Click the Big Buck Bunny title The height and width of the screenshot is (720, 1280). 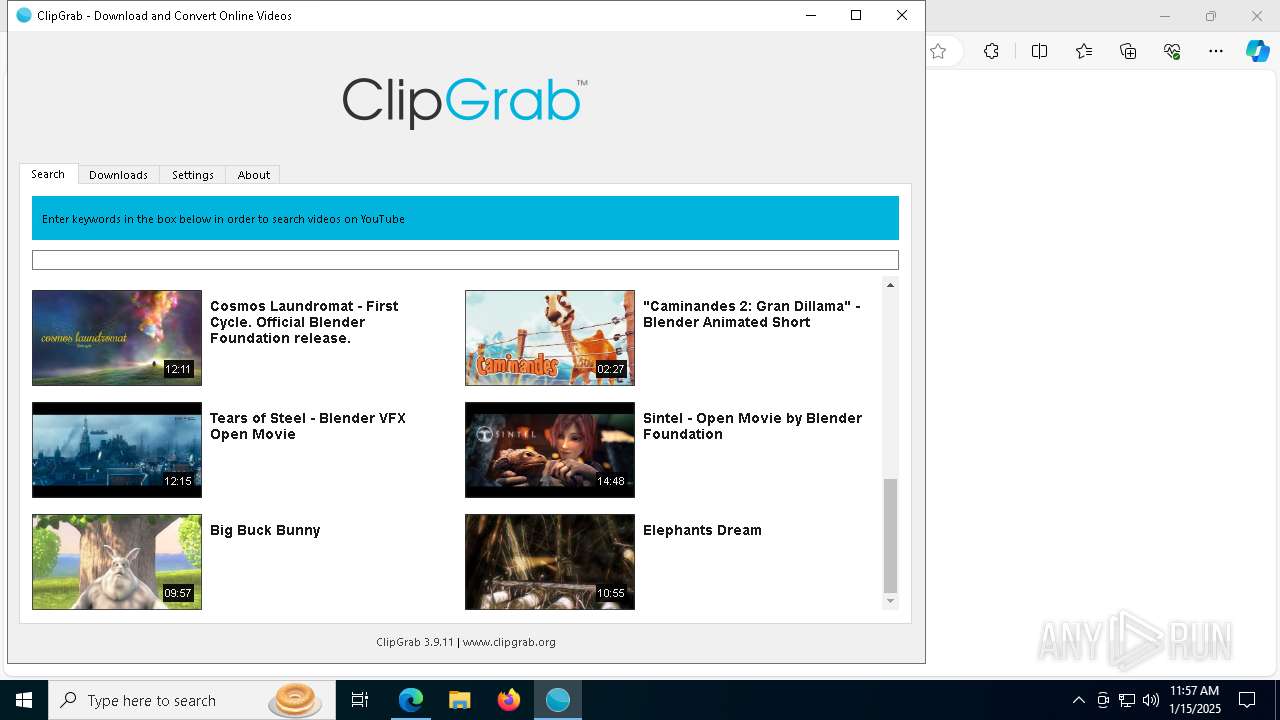click(x=265, y=530)
